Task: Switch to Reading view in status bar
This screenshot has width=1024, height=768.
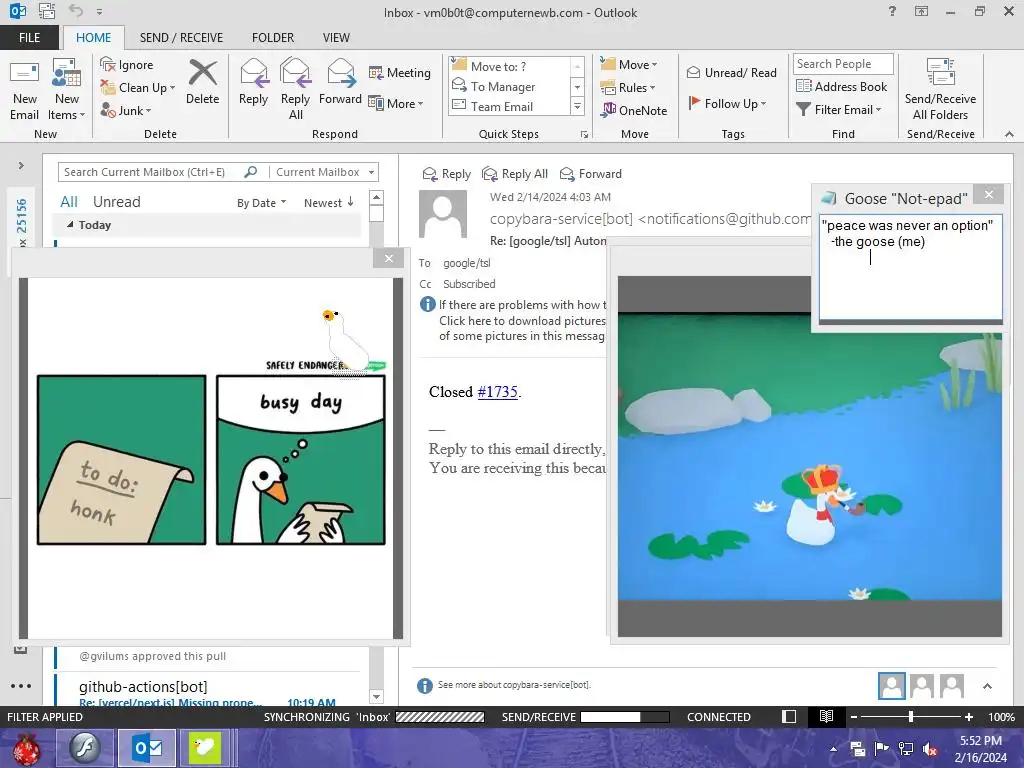Action: point(826,716)
